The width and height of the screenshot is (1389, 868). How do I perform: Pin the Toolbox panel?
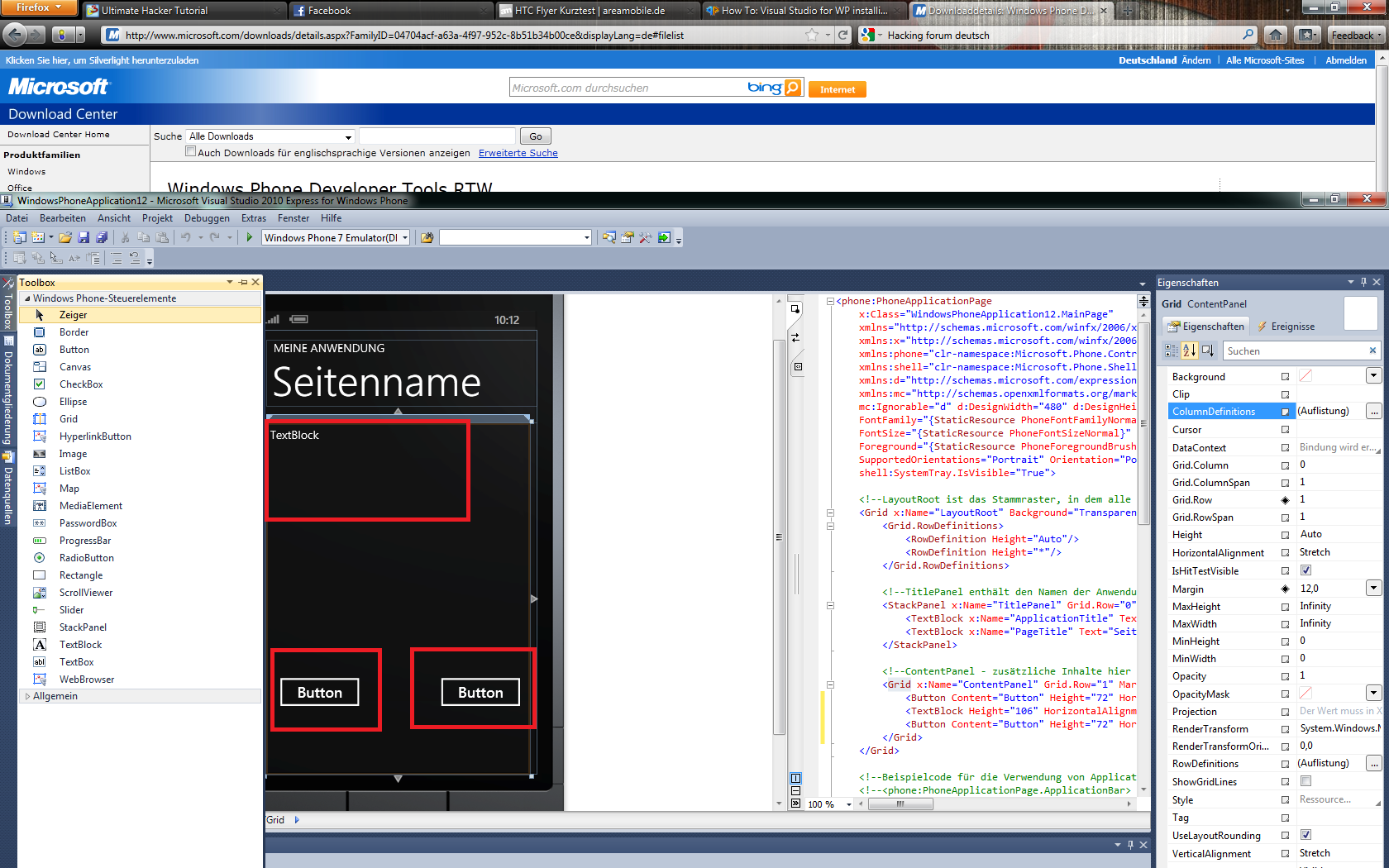243,282
